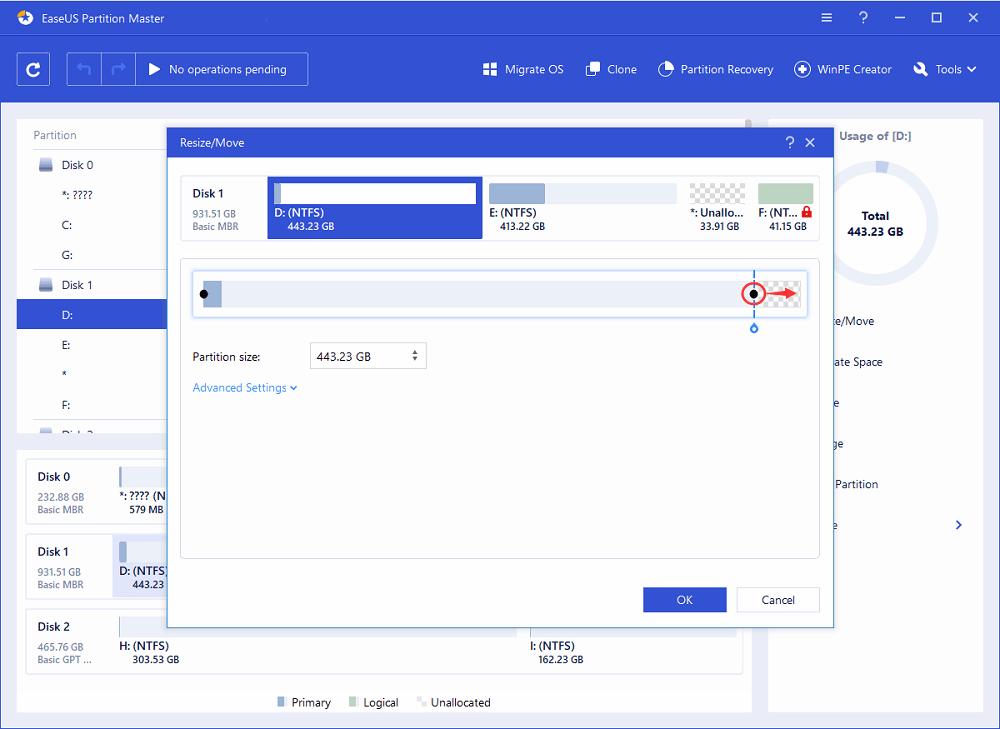Select G: in the partition list
The image size is (1000, 729).
coord(67,255)
